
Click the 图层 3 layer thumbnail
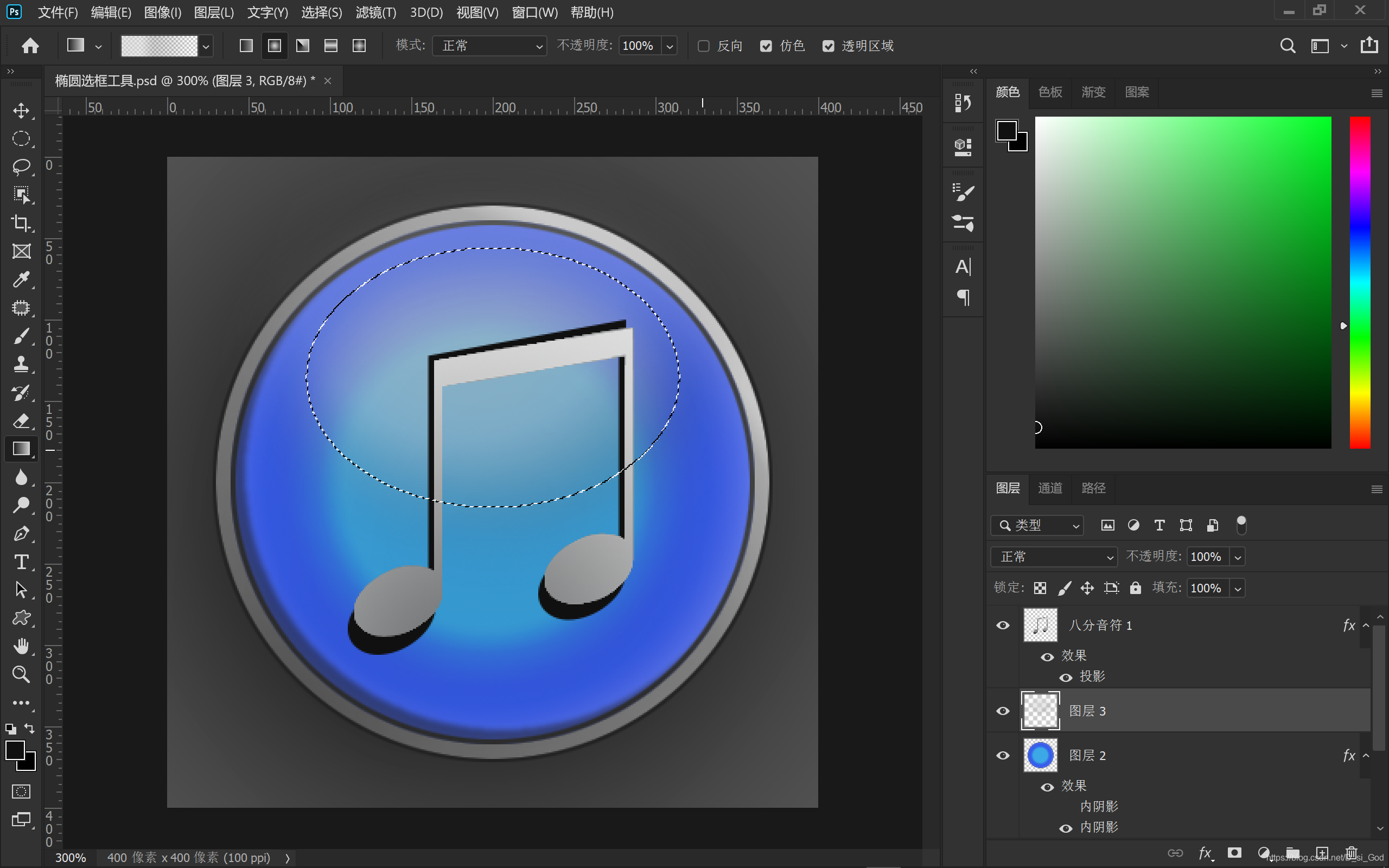(1040, 711)
